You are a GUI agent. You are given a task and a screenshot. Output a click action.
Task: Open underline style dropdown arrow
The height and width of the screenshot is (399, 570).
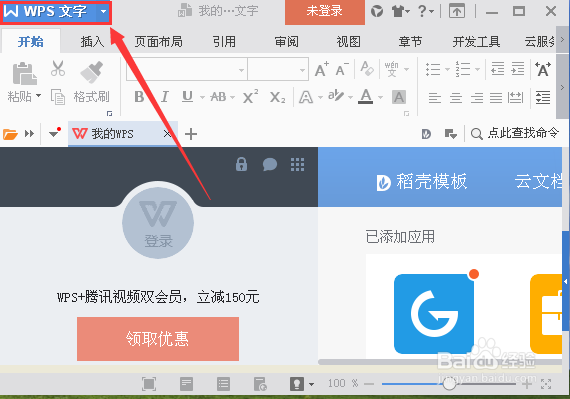[202, 97]
